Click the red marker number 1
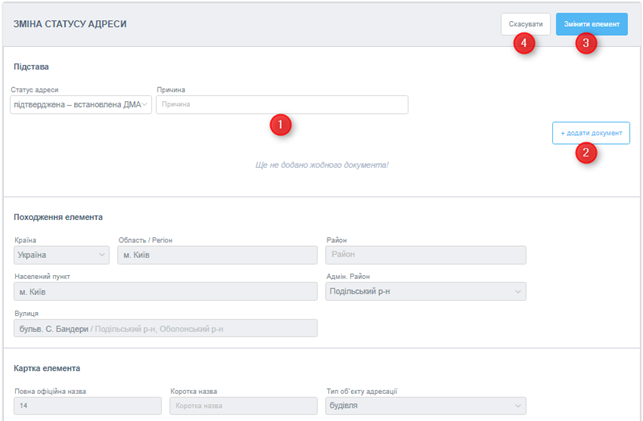Screen dimensions: 643x421 pos(282,125)
